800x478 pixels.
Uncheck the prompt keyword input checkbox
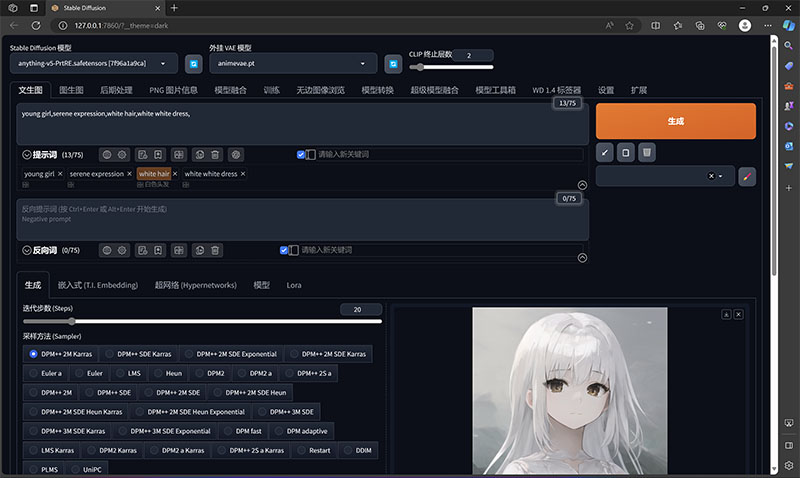pyautogui.click(x=301, y=155)
